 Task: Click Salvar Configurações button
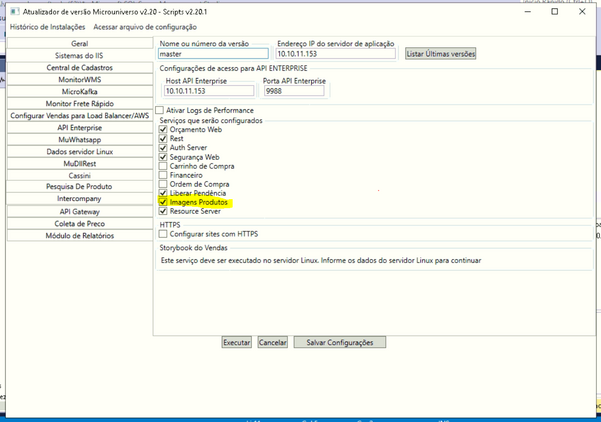(x=339, y=342)
